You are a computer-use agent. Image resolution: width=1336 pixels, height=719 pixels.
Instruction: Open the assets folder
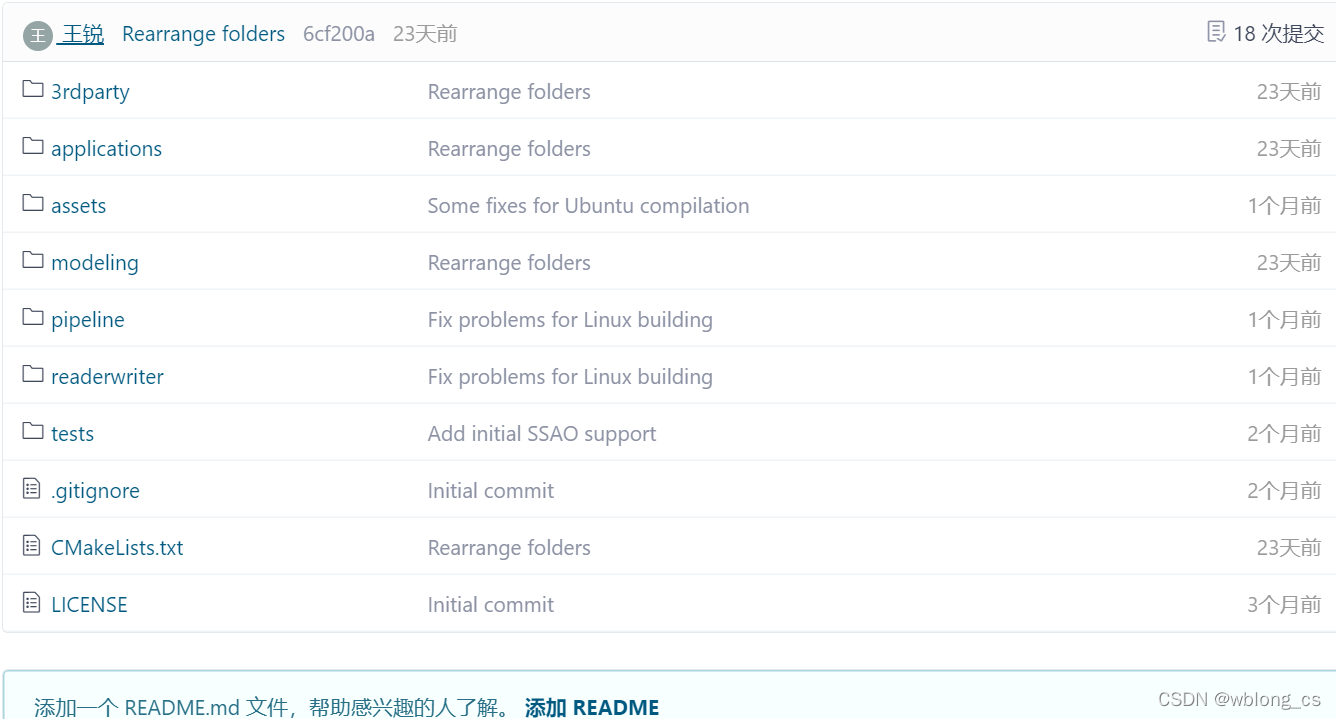tap(78, 205)
